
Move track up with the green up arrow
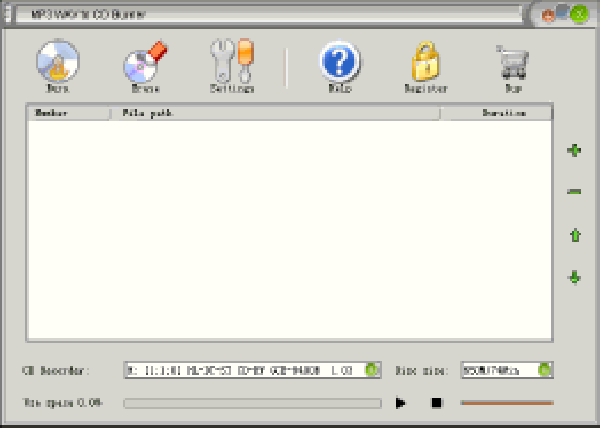(x=575, y=235)
